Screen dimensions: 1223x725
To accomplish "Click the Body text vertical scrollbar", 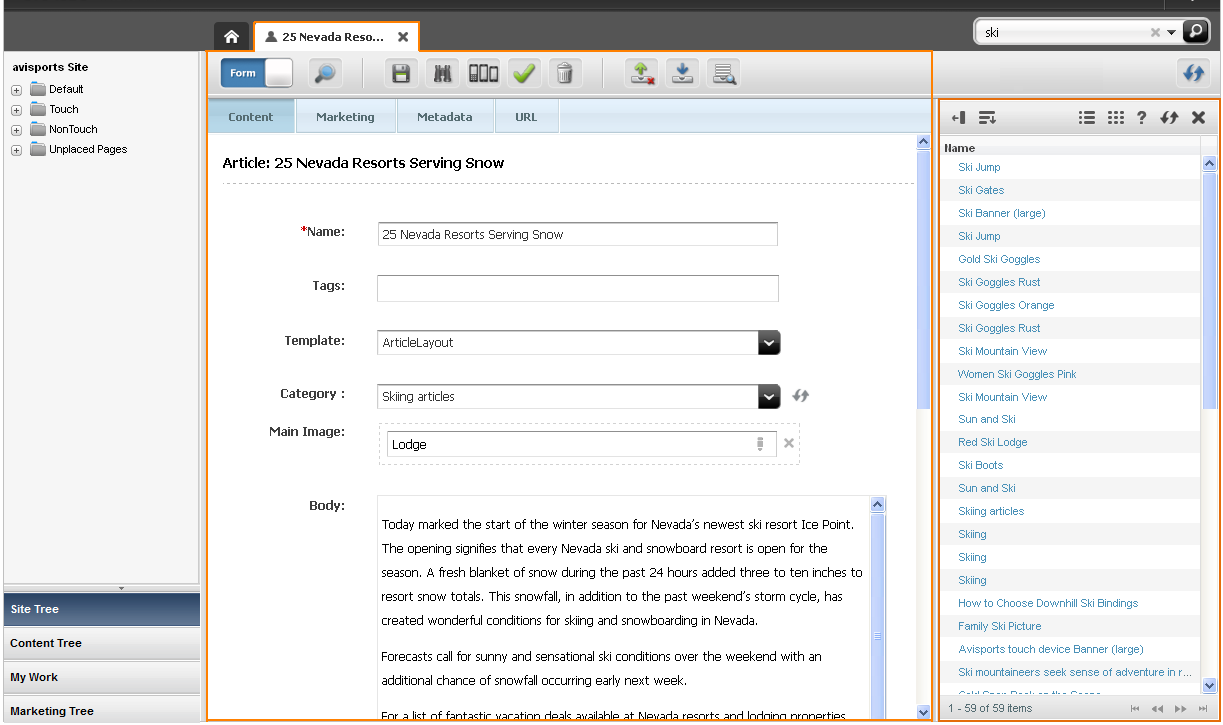I will [x=878, y=606].
